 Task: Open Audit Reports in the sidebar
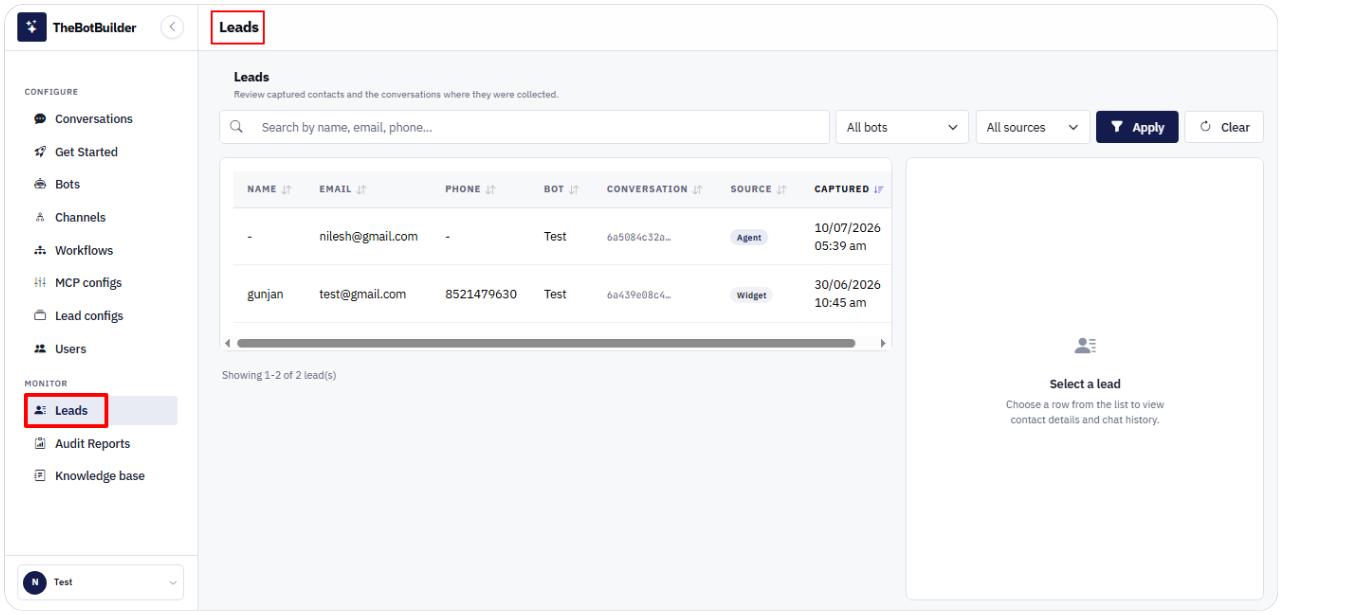point(92,444)
